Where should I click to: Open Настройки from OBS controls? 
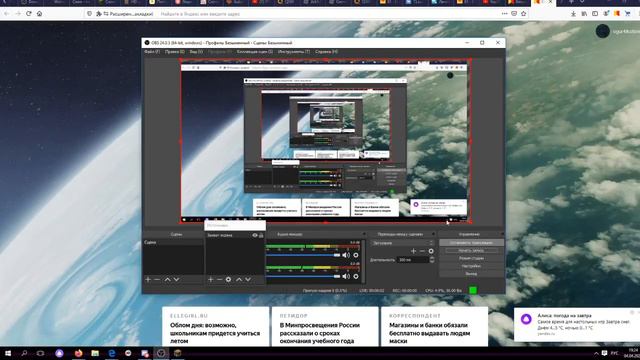tap(471, 266)
